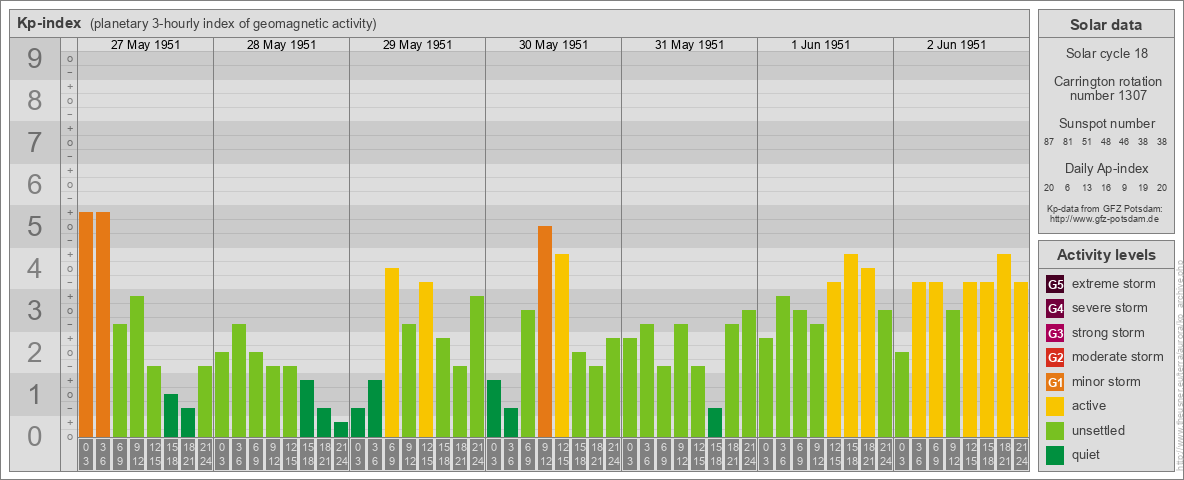Click 'Kp-data from GFZ Potsdam:' text
The height and width of the screenshot is (480, 1184).
(x=1106, y=208)
